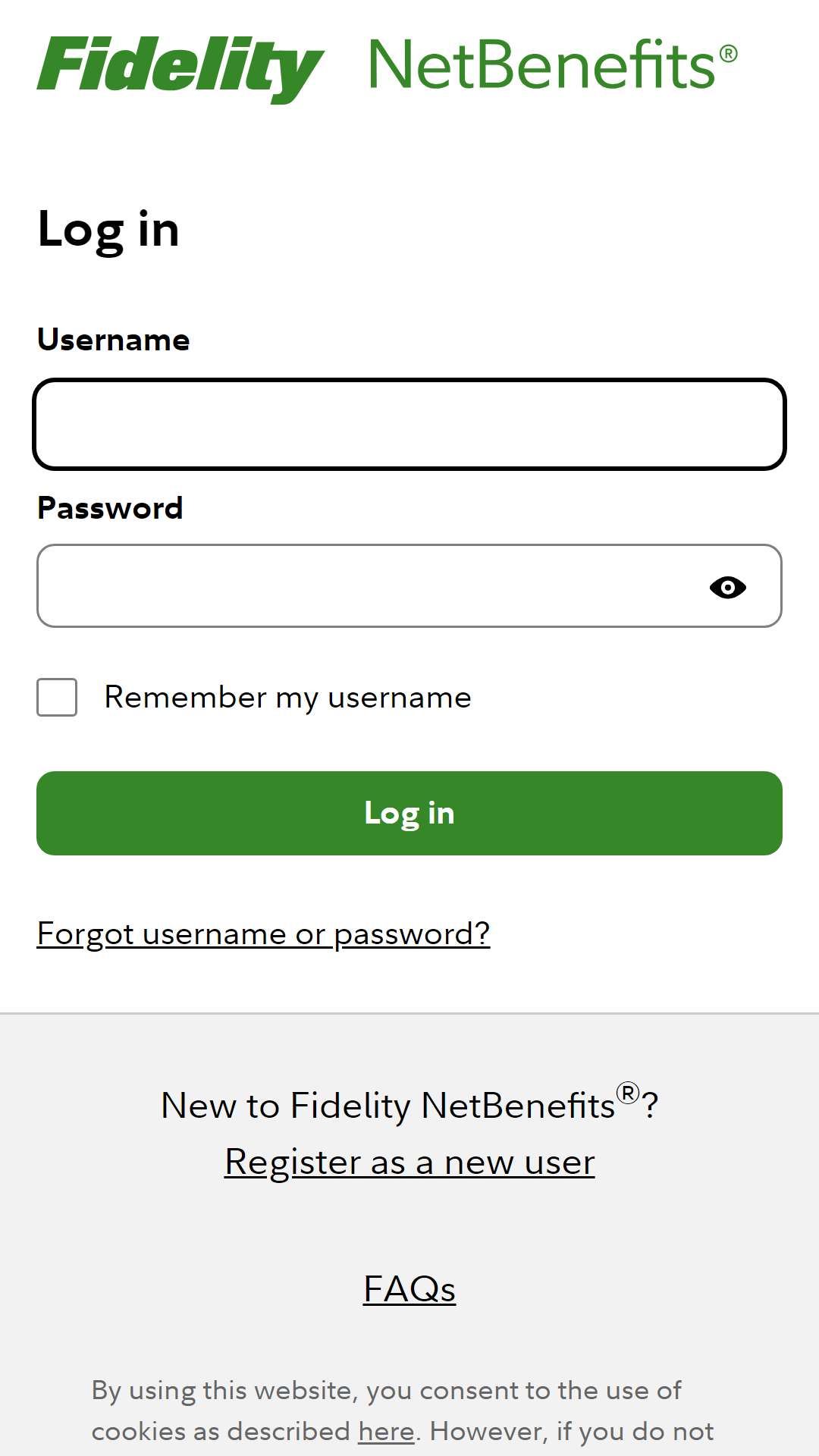Click the Username field label
Image resolution: width=819 pixels, height=1456 pixels.
click(114, 340)
